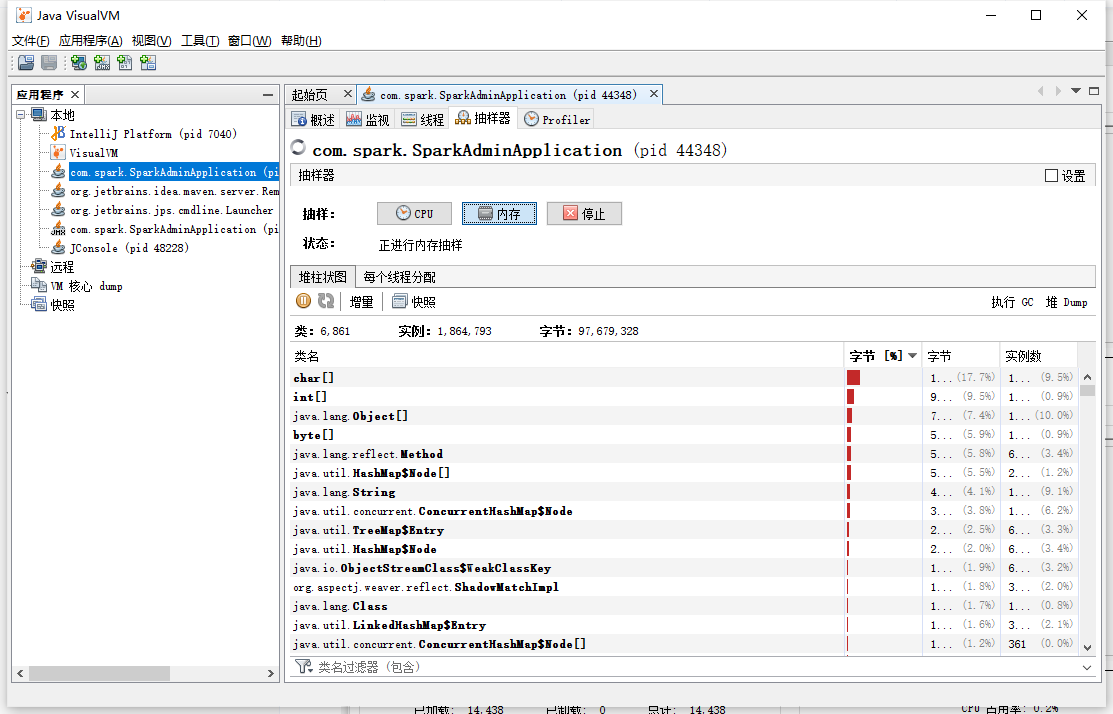Viewport: 1113px width, 714px height.
Task: Select the char[] row in the table
Action: (x=685, y=378)
